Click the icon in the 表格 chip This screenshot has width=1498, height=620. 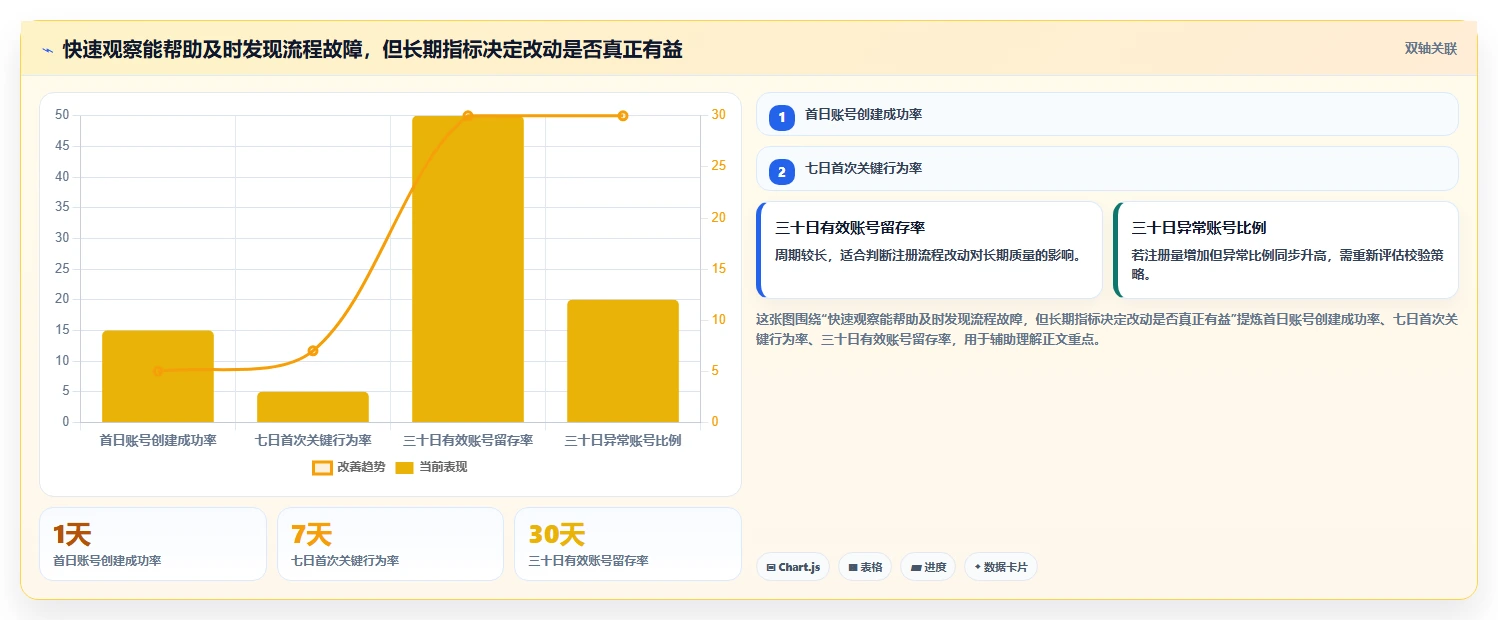(x=853, y=568)
